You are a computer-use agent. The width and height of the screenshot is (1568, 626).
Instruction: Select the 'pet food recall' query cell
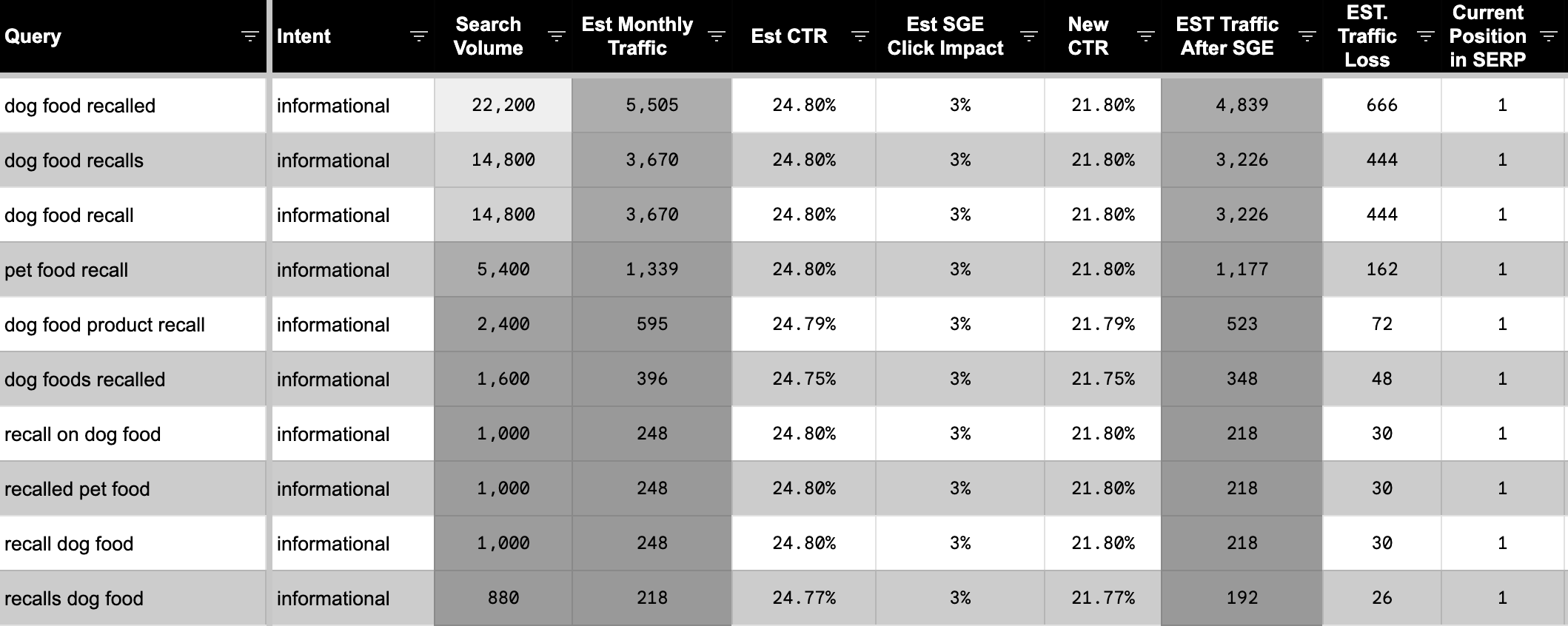(67, 270)
